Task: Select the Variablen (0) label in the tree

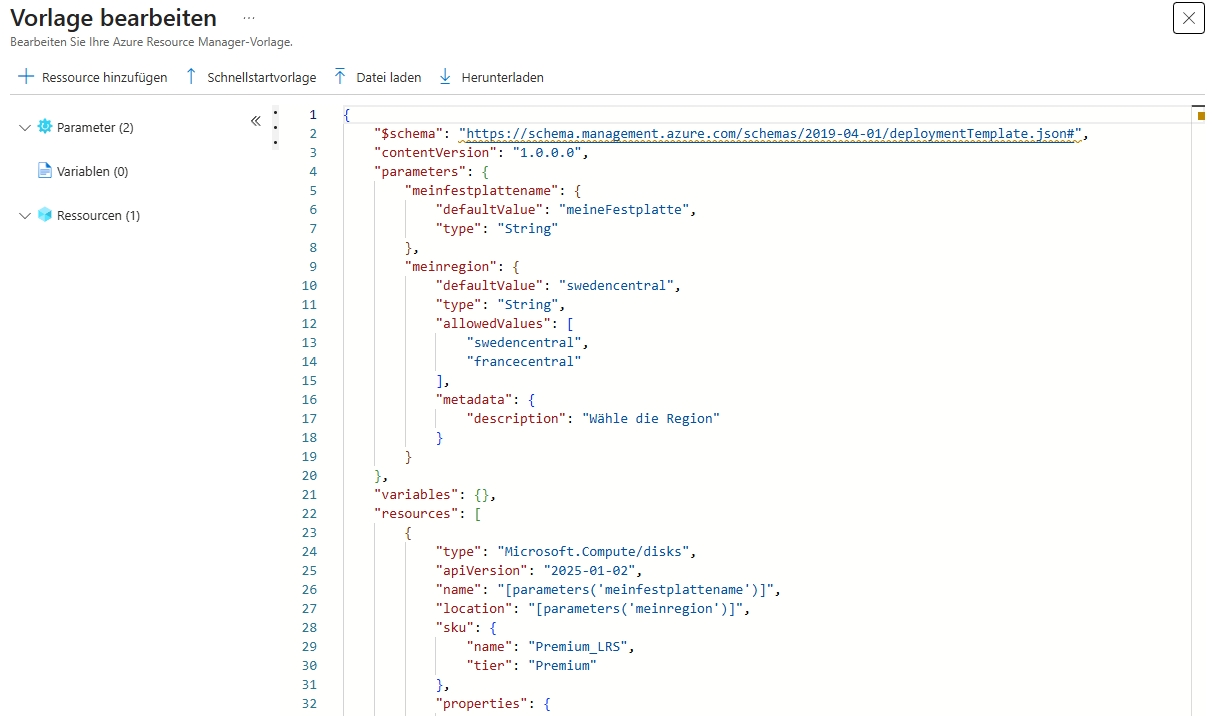Action: coord(92,171)
